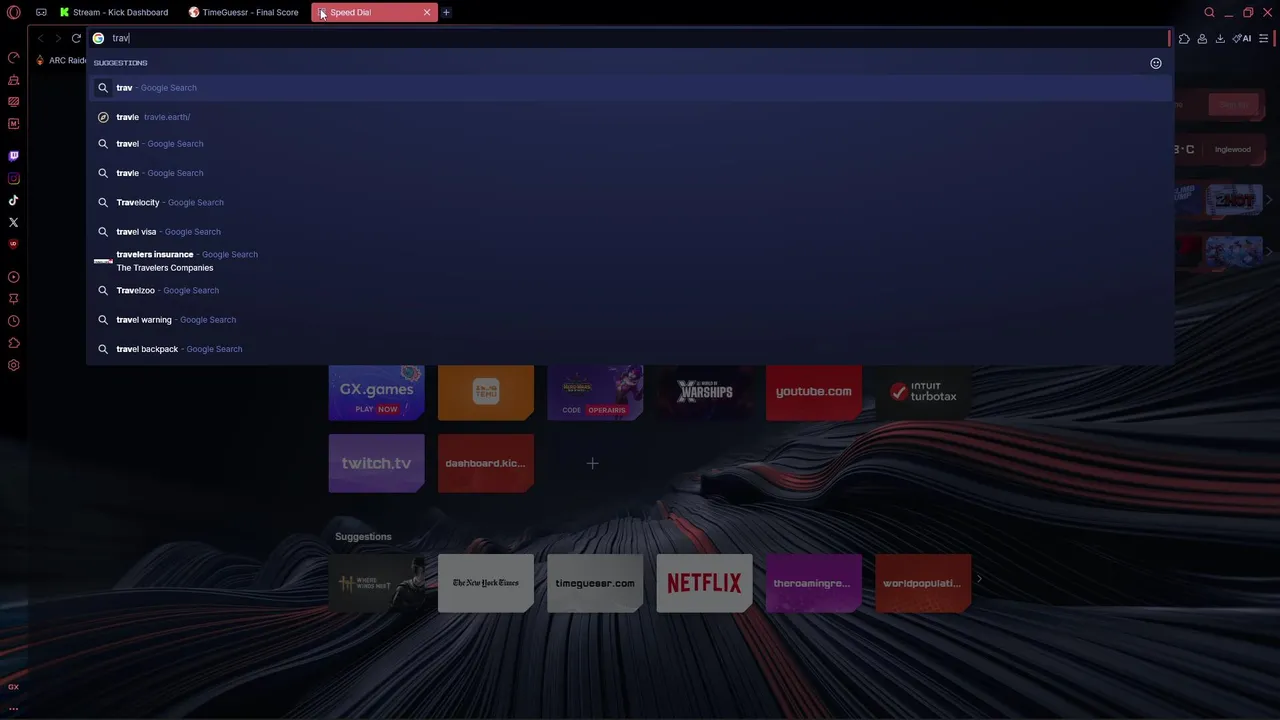Image resolution: width=1280 pixels, height=720 pixels.
Task: Open Easy Setup sliders icon
Action: click(x=1264, y=38)
